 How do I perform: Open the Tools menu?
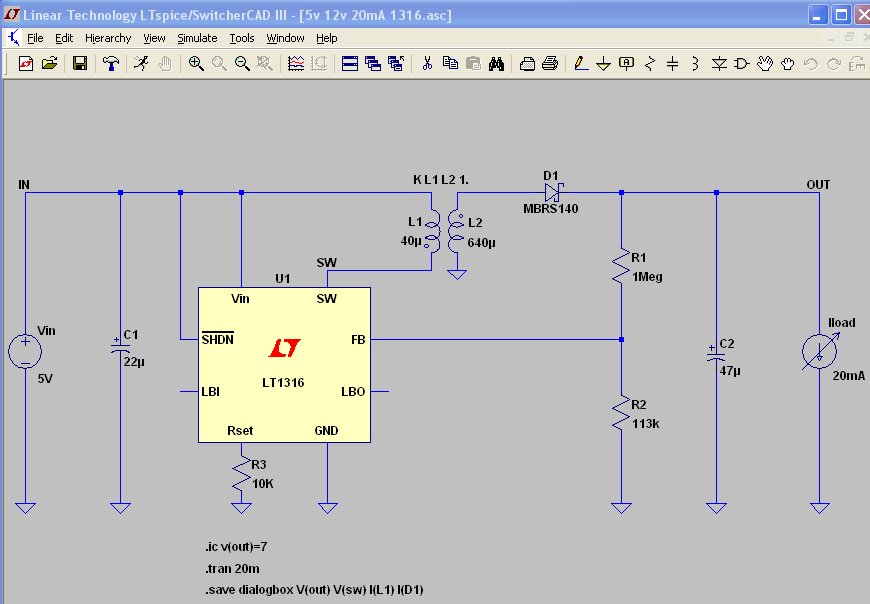[242, 38]
